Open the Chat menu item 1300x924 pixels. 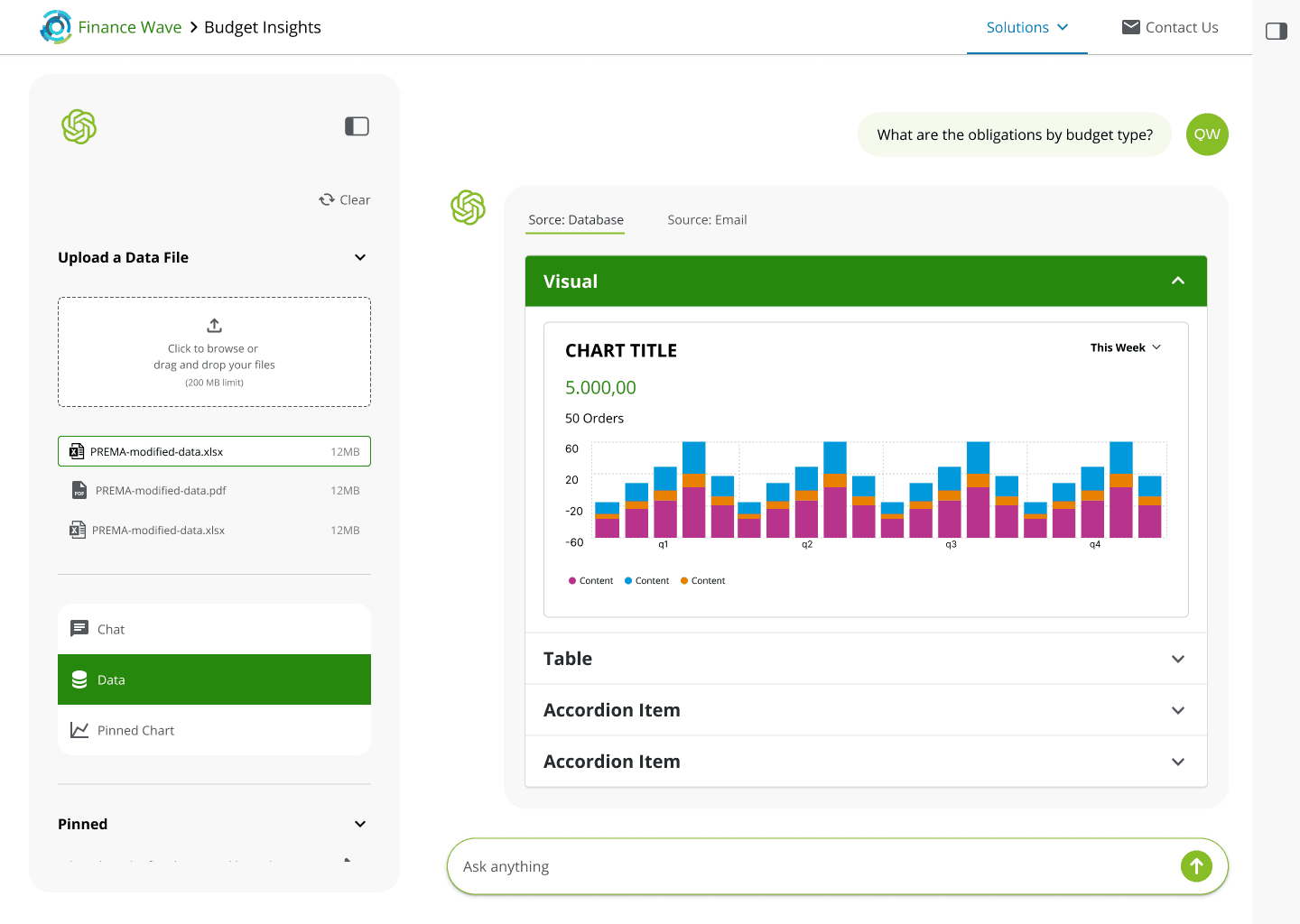[x=214, y=629]
